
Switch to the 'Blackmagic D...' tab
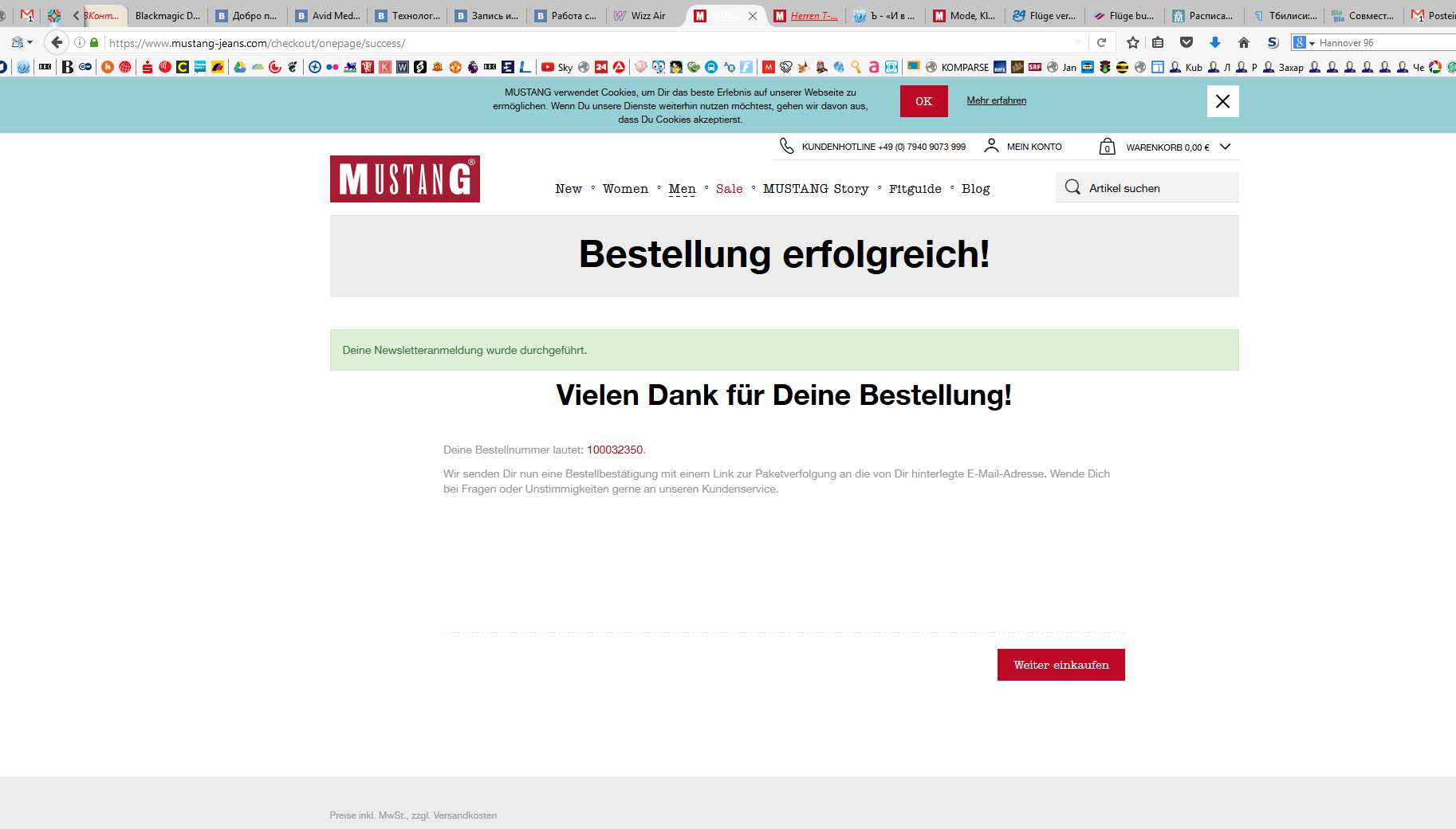(167, 15)
